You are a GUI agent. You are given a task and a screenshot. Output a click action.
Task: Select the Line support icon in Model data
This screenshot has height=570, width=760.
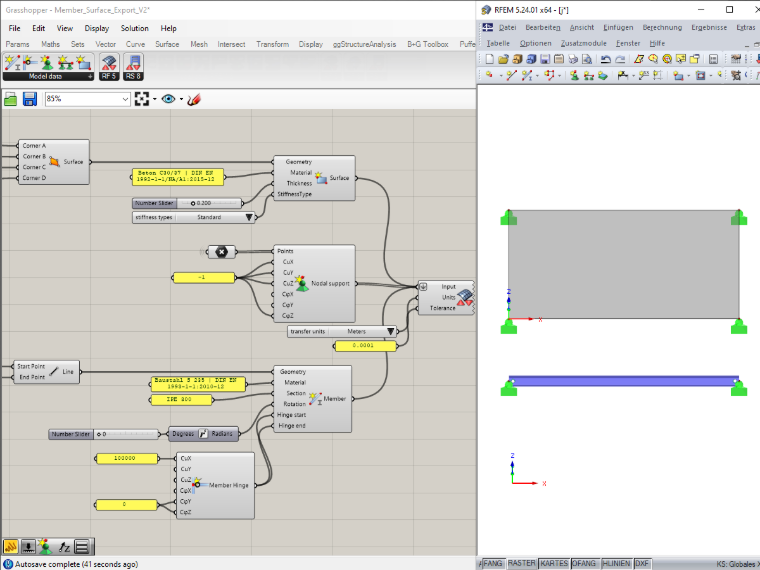(65, 63)
